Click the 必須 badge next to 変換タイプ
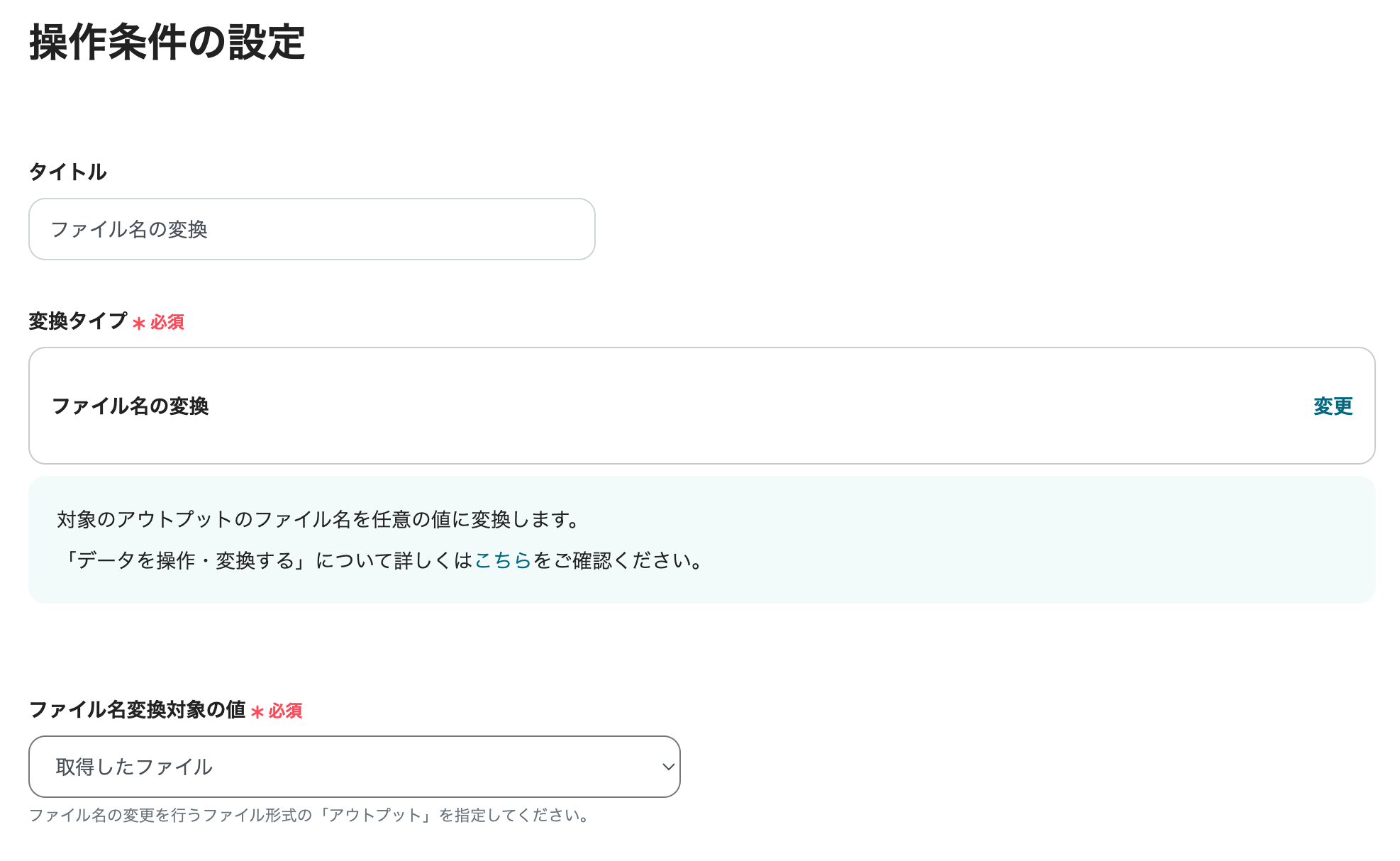This screenshot has width=1400, height=861. (166, 323)
